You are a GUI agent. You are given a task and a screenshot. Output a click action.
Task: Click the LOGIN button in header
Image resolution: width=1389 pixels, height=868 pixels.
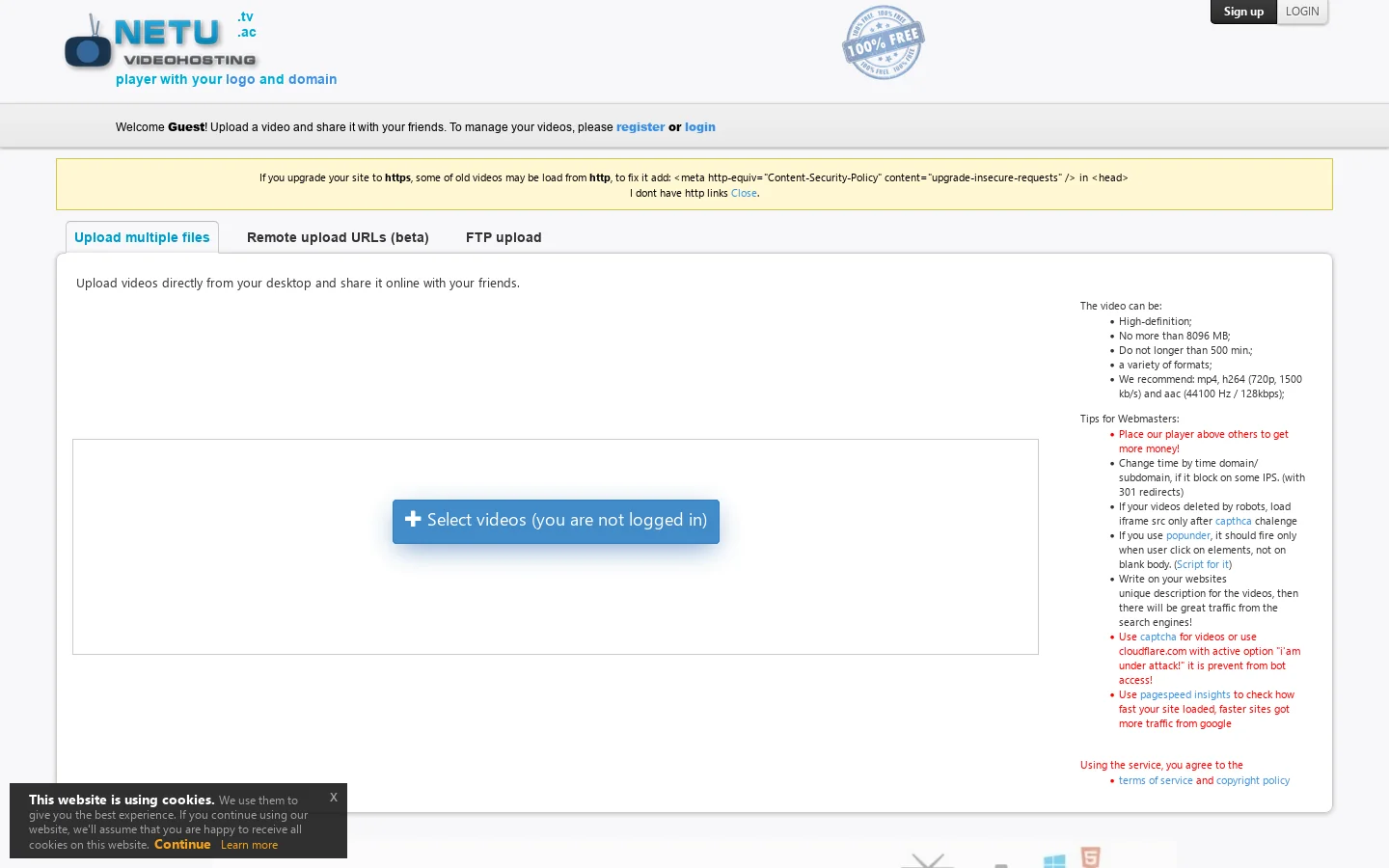[x=1302, y=12]
